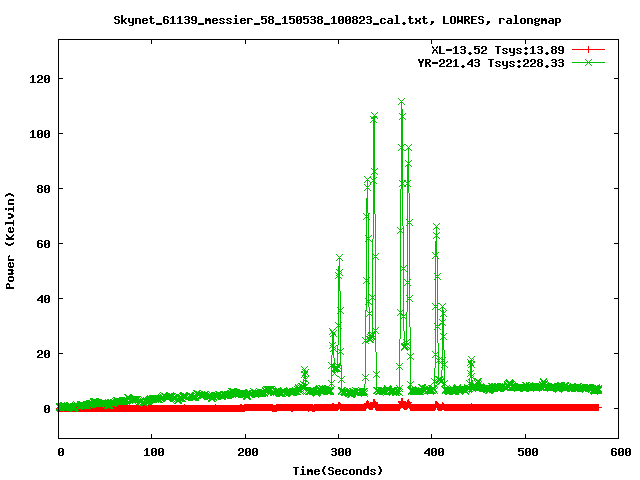640x480 pixels.
Task: Click the "Time(Seconds)" x-axis label
Action: 337,470
